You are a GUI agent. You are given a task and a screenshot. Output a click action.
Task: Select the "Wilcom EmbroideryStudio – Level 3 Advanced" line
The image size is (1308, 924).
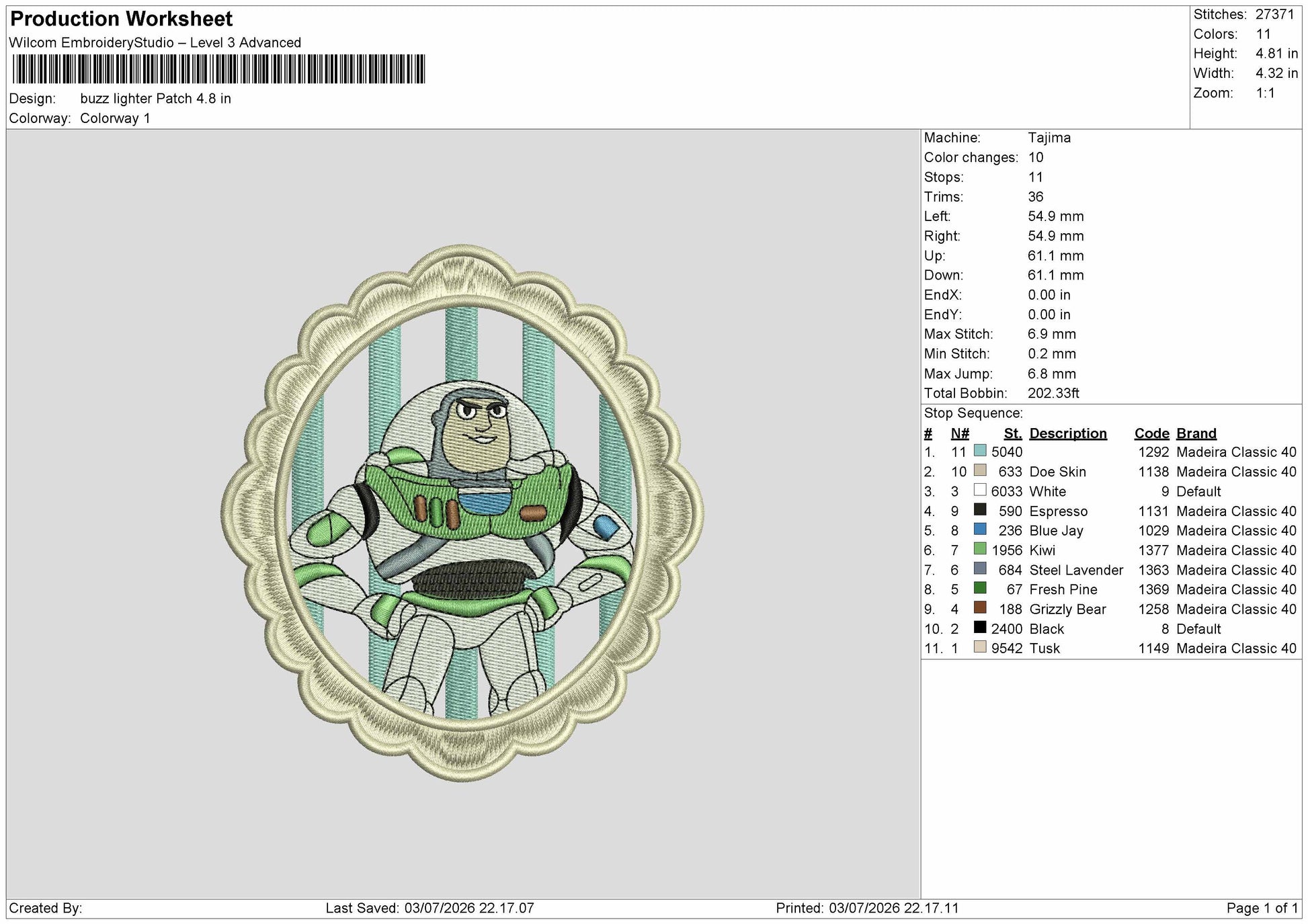(155, 43)
